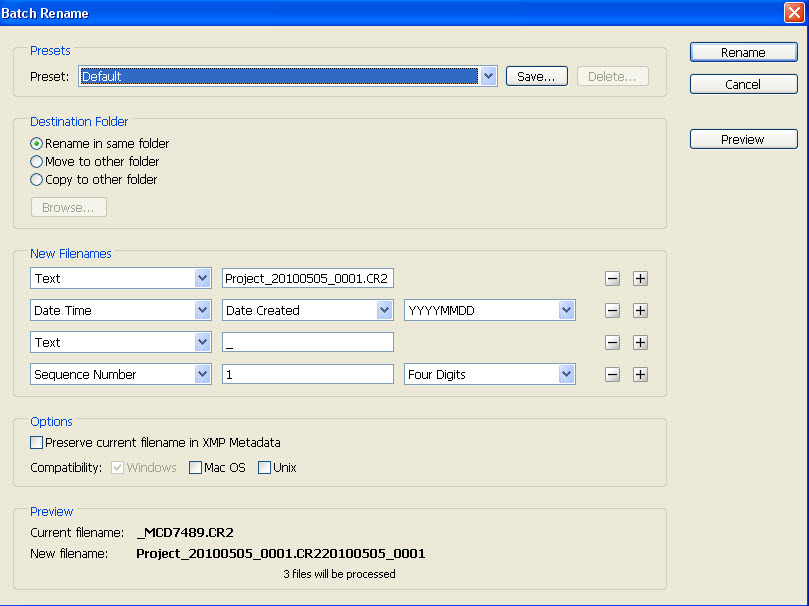809x606 pixels.
Task: Click the plus icon on the first filename row
Action: [x=640, y=278]
